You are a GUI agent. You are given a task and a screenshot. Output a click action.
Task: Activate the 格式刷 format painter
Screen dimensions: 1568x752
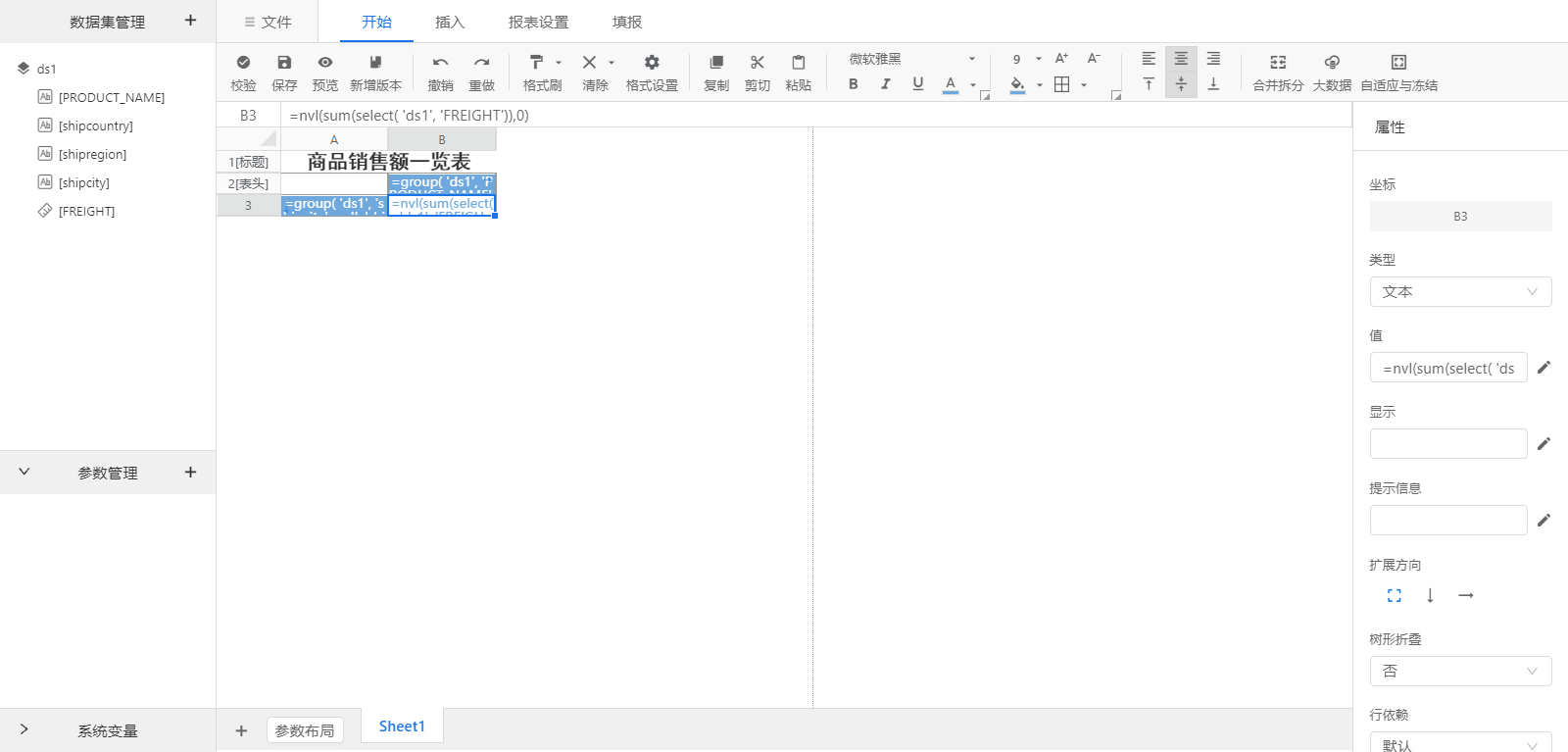[x=536, y=62]
